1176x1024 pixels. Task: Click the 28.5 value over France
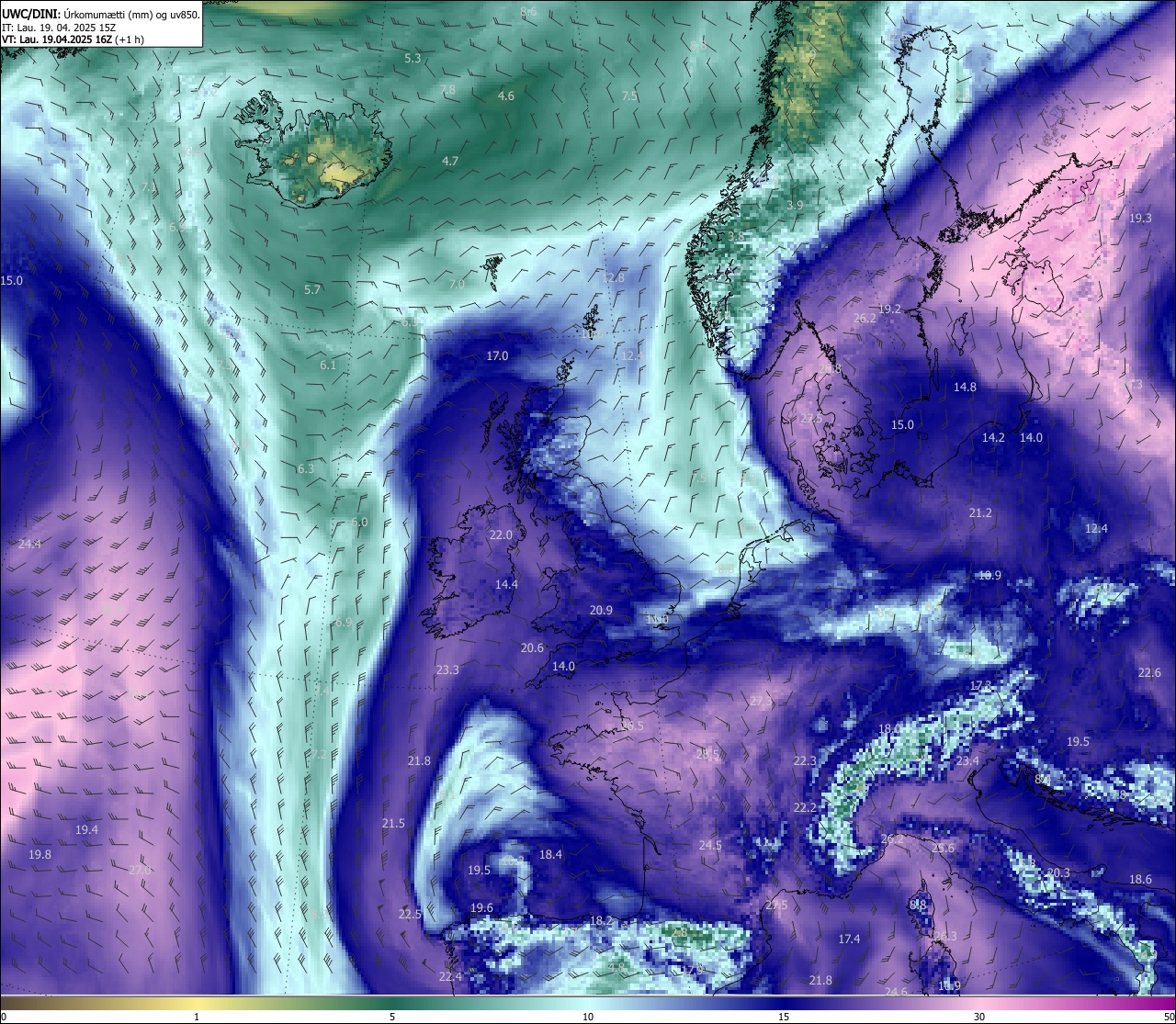[707, 755]
